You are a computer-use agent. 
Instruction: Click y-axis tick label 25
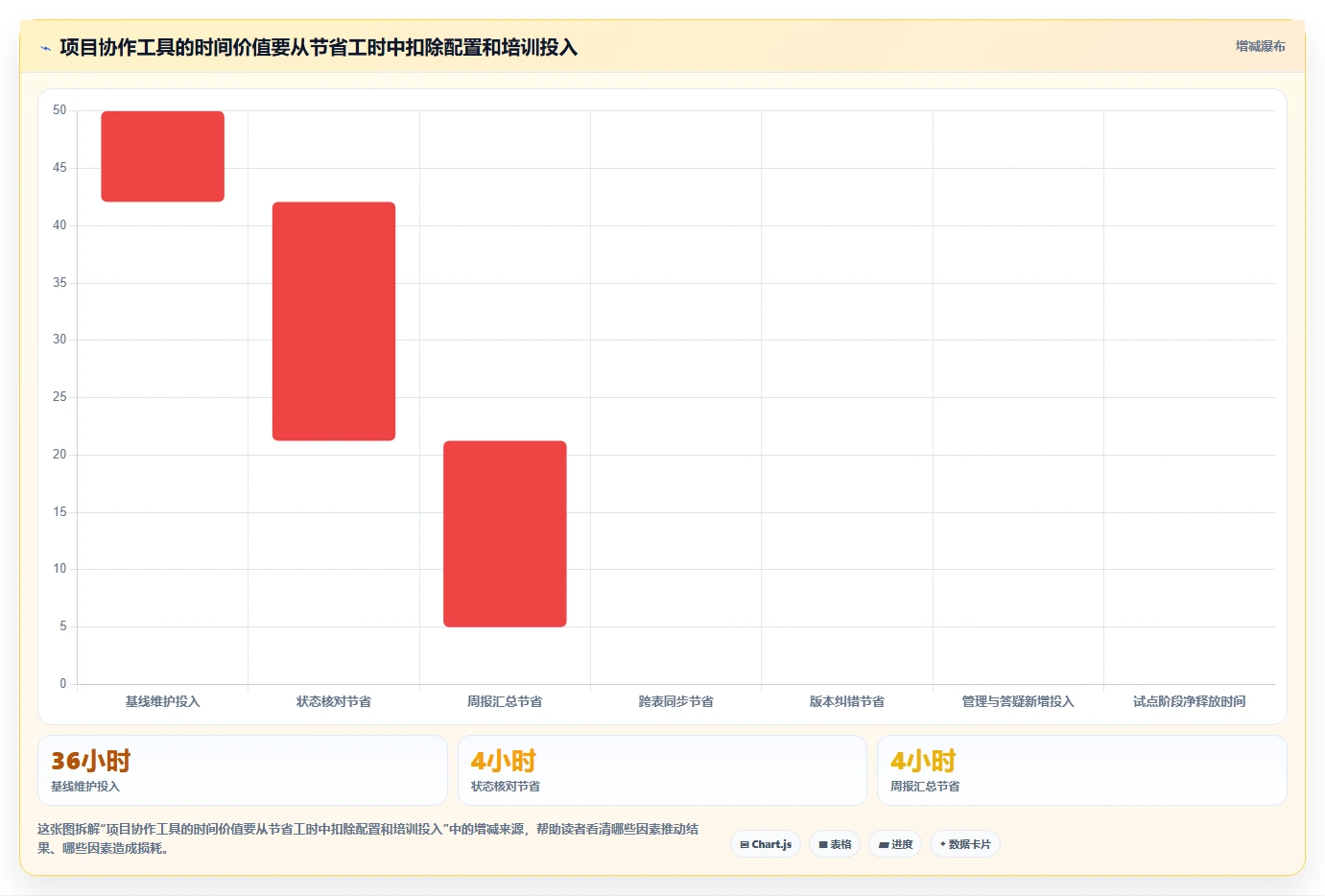point(59,397)
